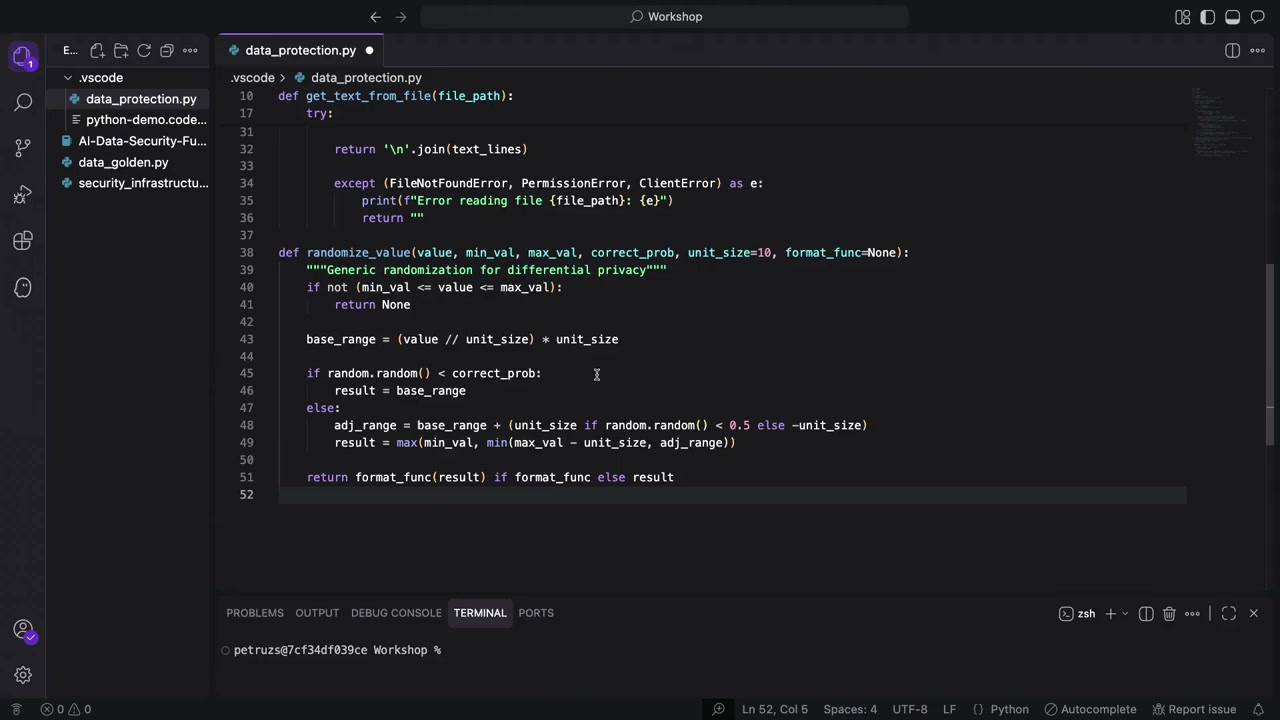Viewport: 1280px width, 720px height.
Task: Split the editor to the right
Action: point(1232,50)
